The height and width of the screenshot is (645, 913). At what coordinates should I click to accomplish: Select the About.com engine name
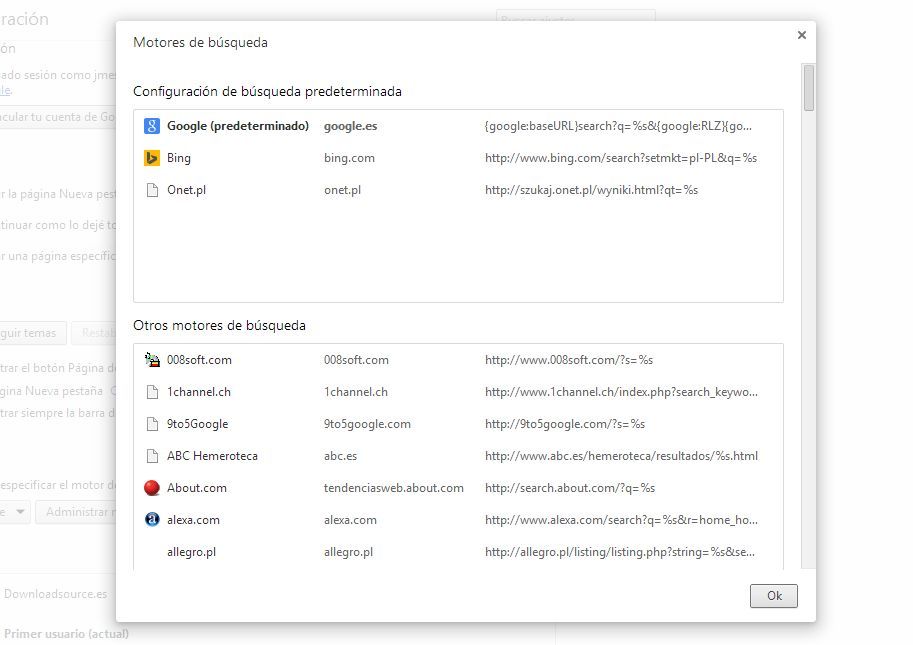pyautogui.click(x=197, y=488)
